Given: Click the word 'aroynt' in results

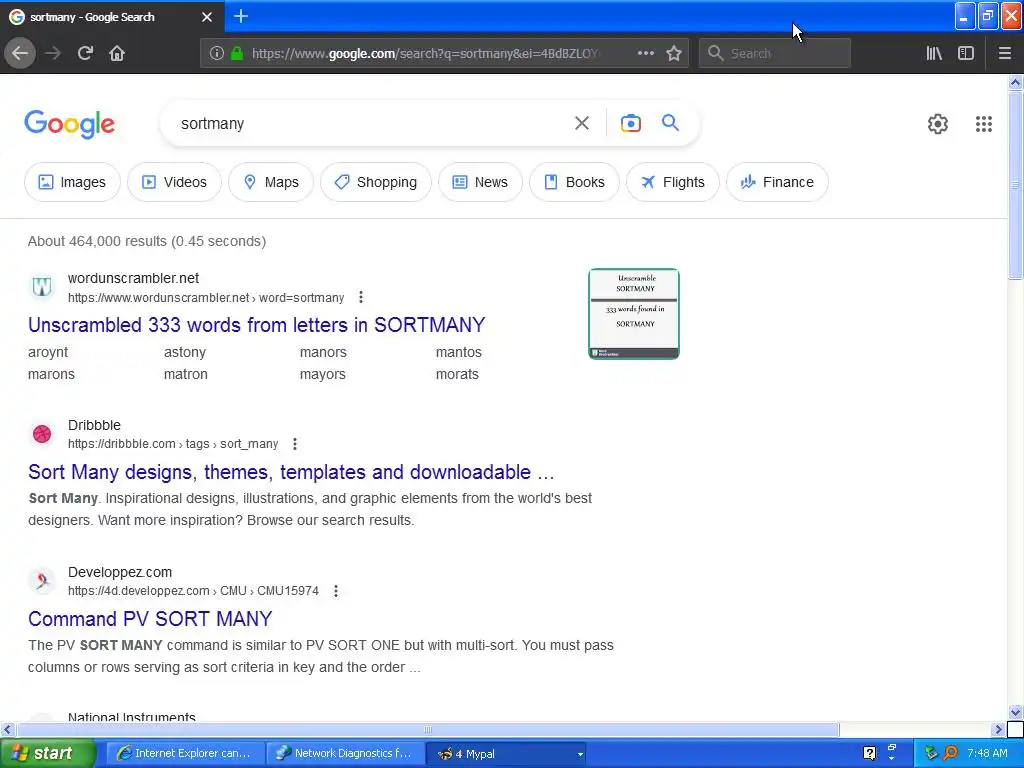Looking at the screenshot, I should [48, 352].
